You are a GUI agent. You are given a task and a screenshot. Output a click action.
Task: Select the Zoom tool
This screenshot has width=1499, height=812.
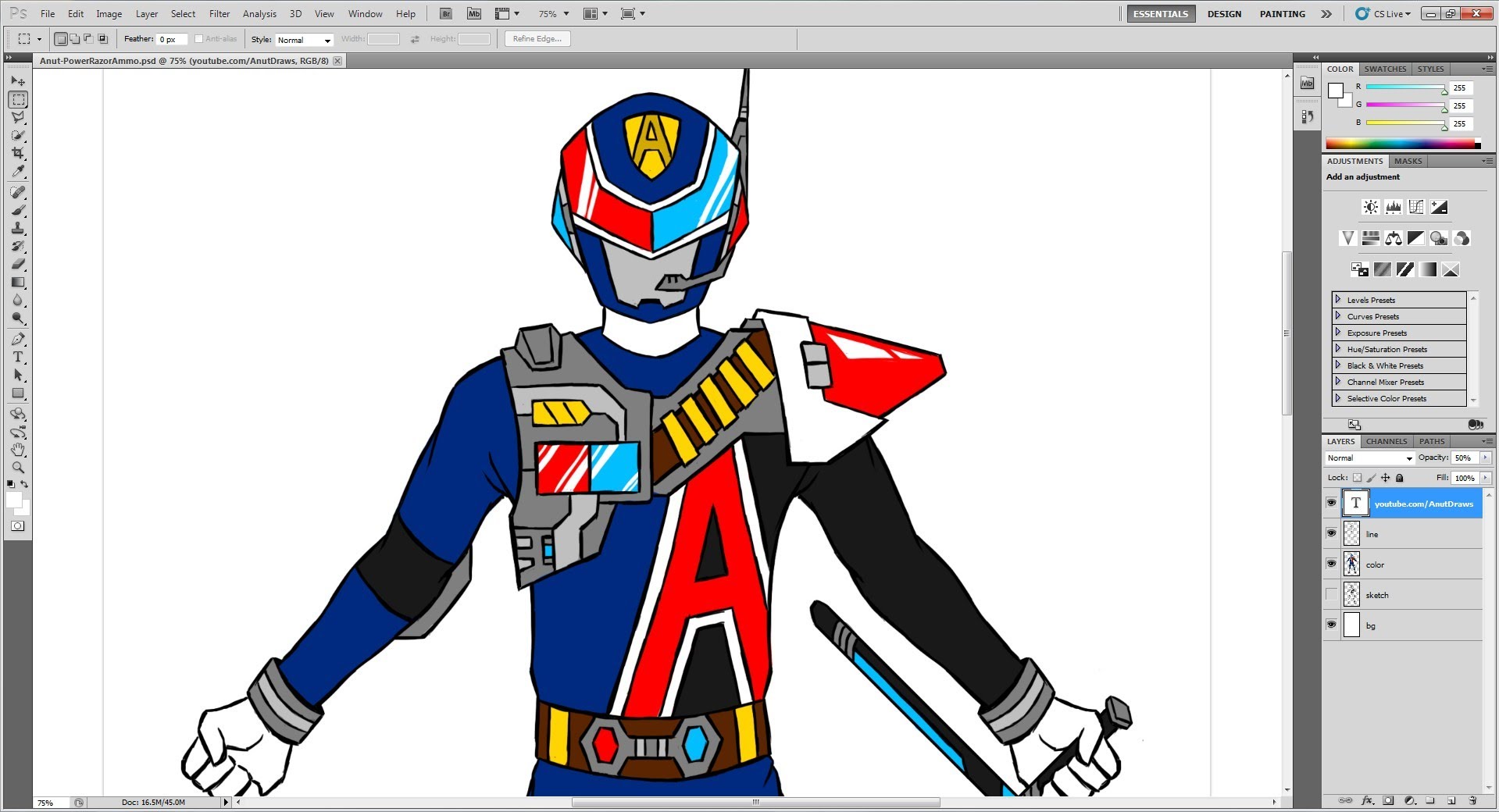click(x=17, y=468)
